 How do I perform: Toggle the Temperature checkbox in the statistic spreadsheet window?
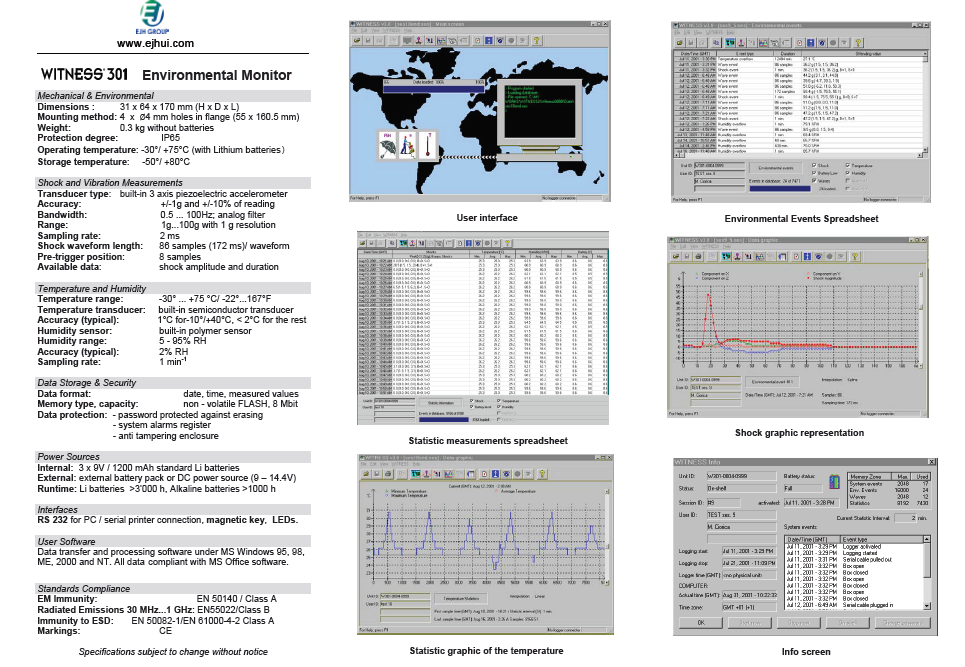point(498,401)
